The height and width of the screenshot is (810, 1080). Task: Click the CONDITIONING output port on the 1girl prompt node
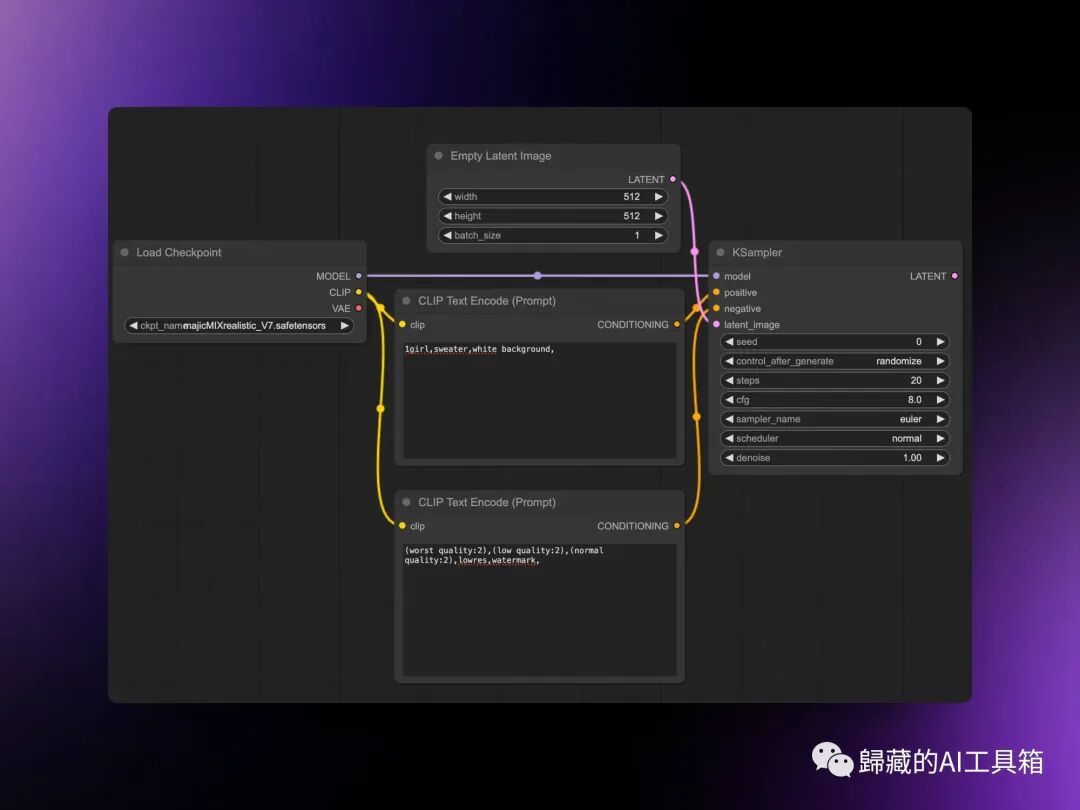677,324
